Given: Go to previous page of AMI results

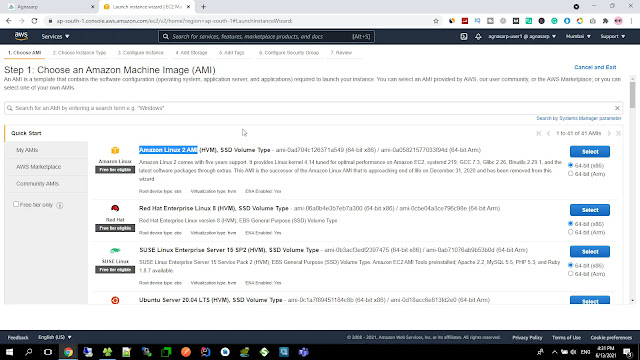Looking at the screenshot, I should [x=548, y=133].
